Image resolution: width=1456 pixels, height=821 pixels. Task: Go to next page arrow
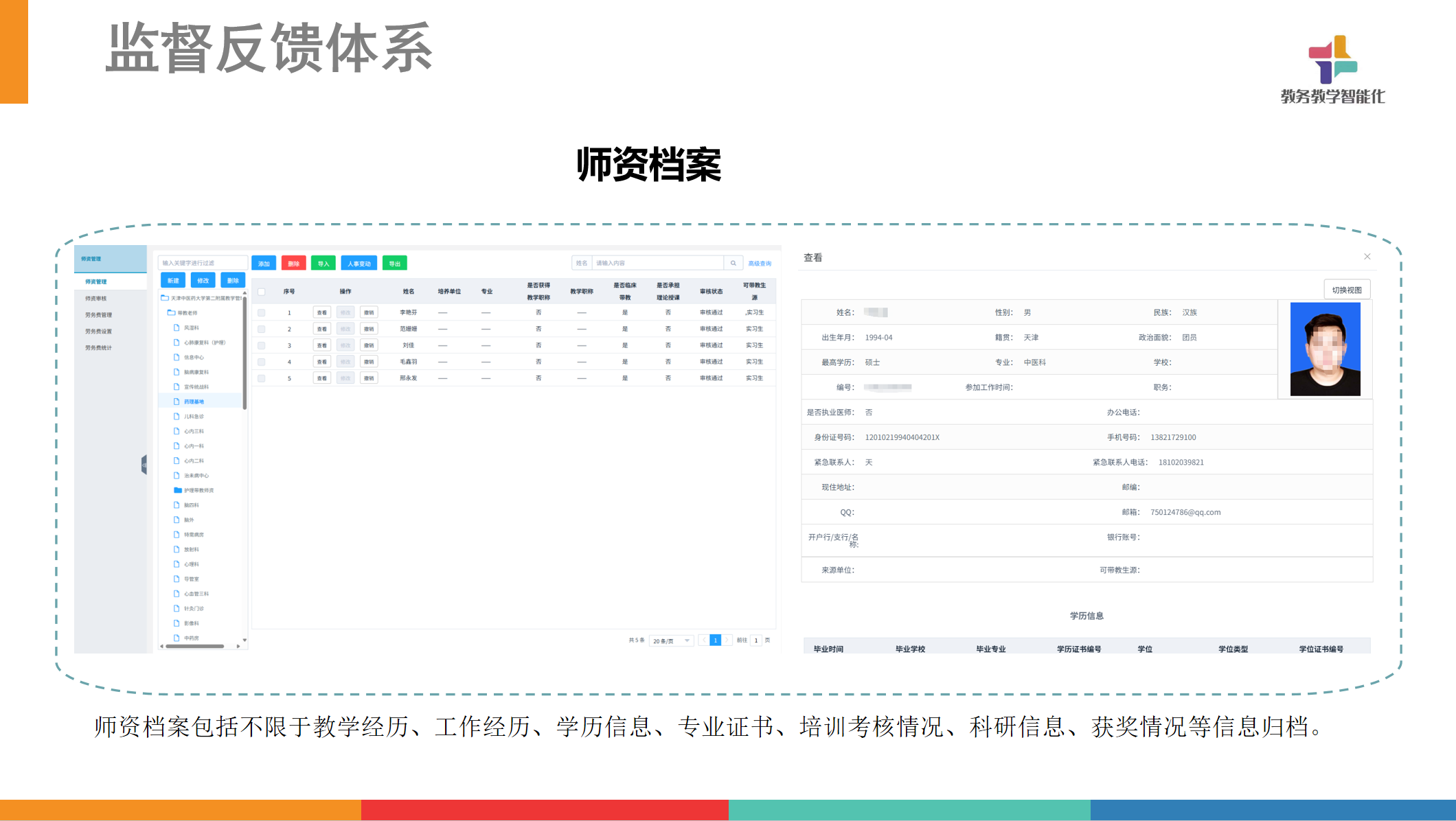click(x=727, y=640)
